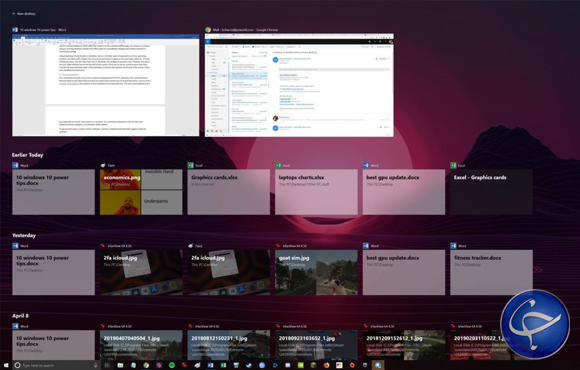
Task: Open 10 windows 10 power tips.docx under Yesterday
Action: click(x=53, y=272)
